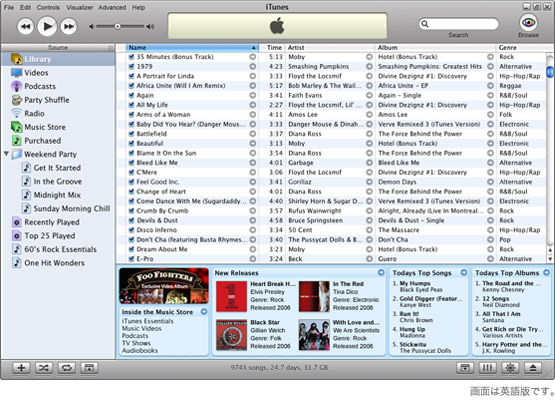Reverse sort on Name column arrow
The width and height of the screenshot is (555, 406).
253,47
